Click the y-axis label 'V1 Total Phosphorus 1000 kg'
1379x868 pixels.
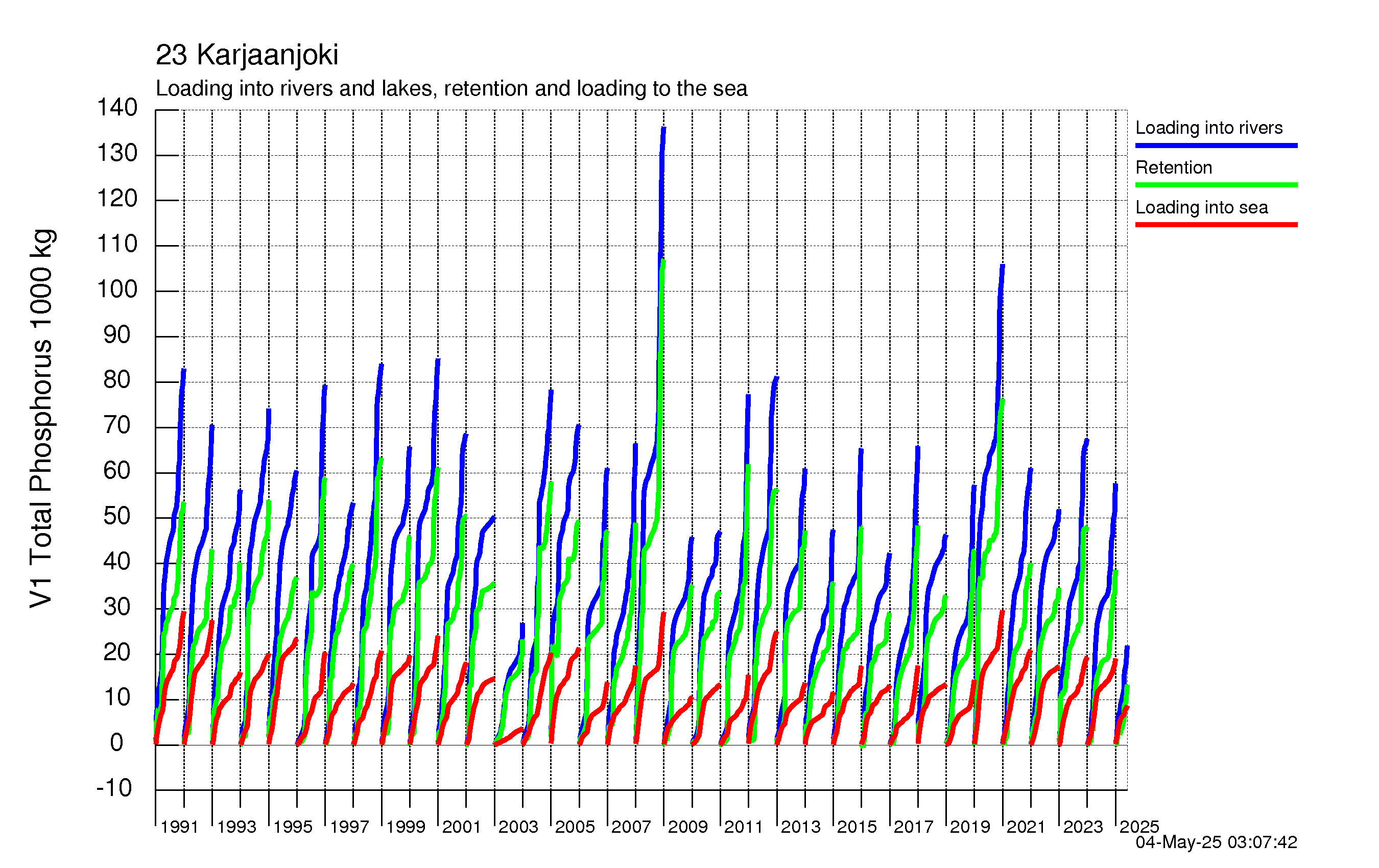click(41, 418)
